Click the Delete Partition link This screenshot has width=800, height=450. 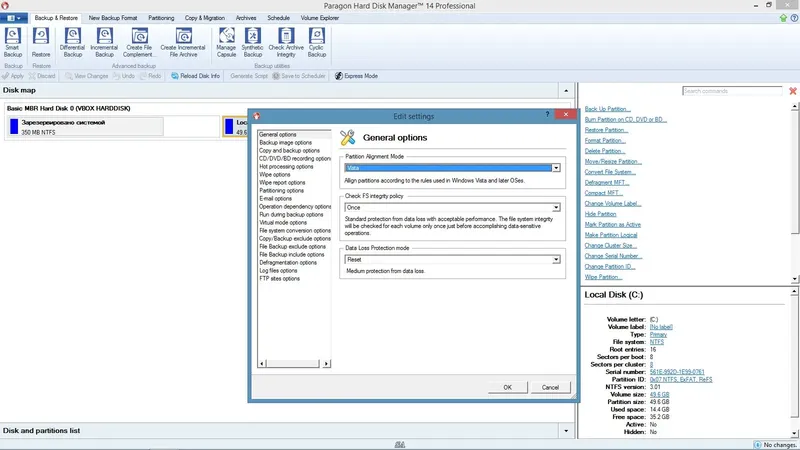coord(605,151)
